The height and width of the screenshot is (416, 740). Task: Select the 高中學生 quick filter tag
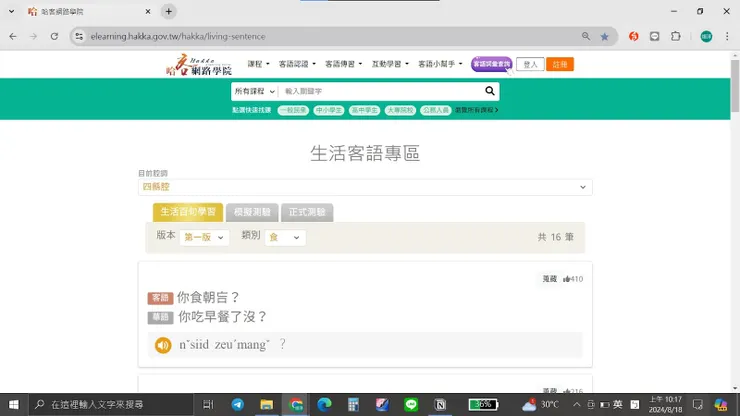tap(364, 110)
